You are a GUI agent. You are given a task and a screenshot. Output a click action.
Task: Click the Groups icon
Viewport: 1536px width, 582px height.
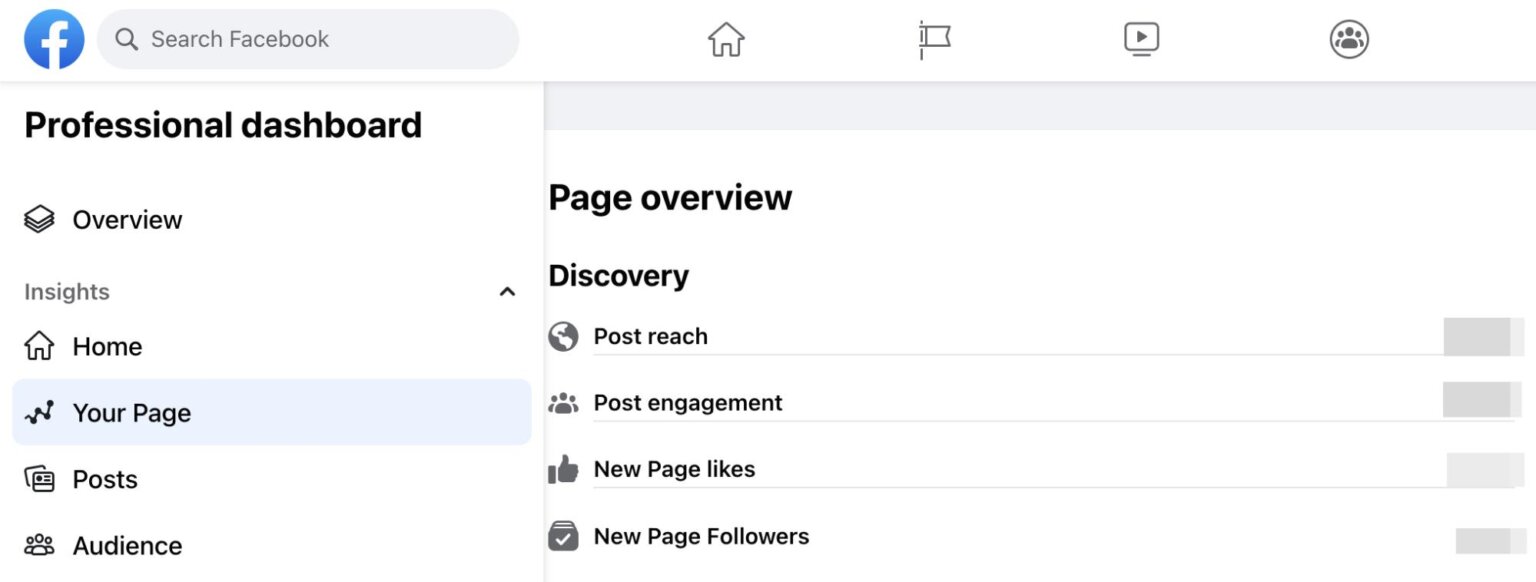click(1348, 39)
